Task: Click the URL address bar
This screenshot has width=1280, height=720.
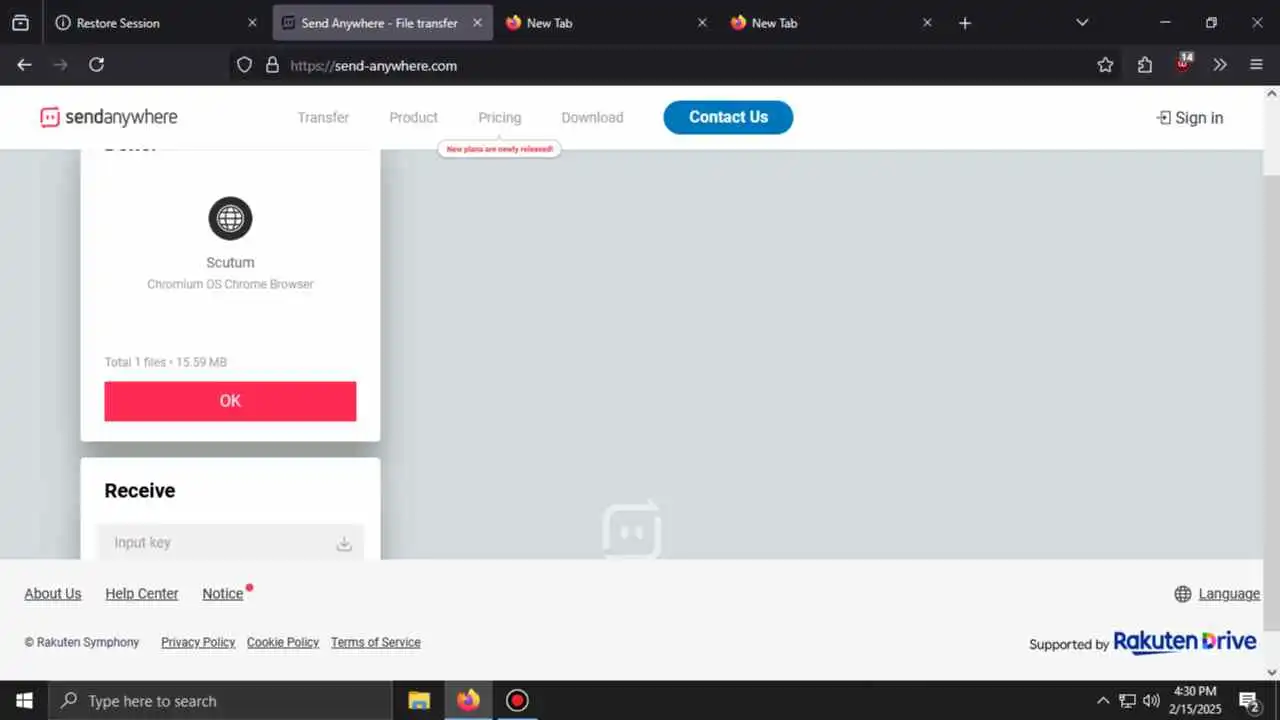Action: 660,65
